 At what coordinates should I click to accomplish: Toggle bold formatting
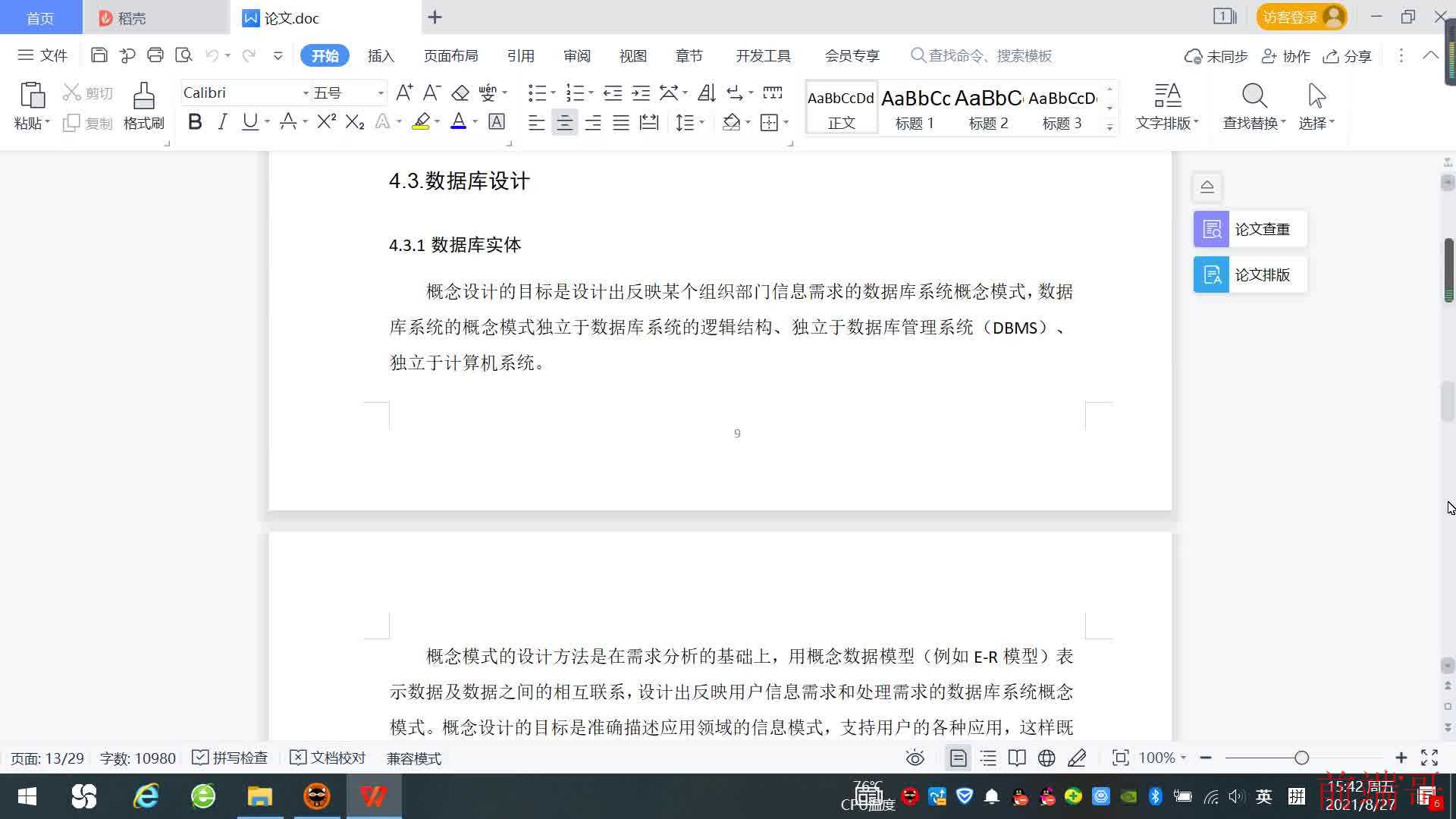[x=195, y=121]
